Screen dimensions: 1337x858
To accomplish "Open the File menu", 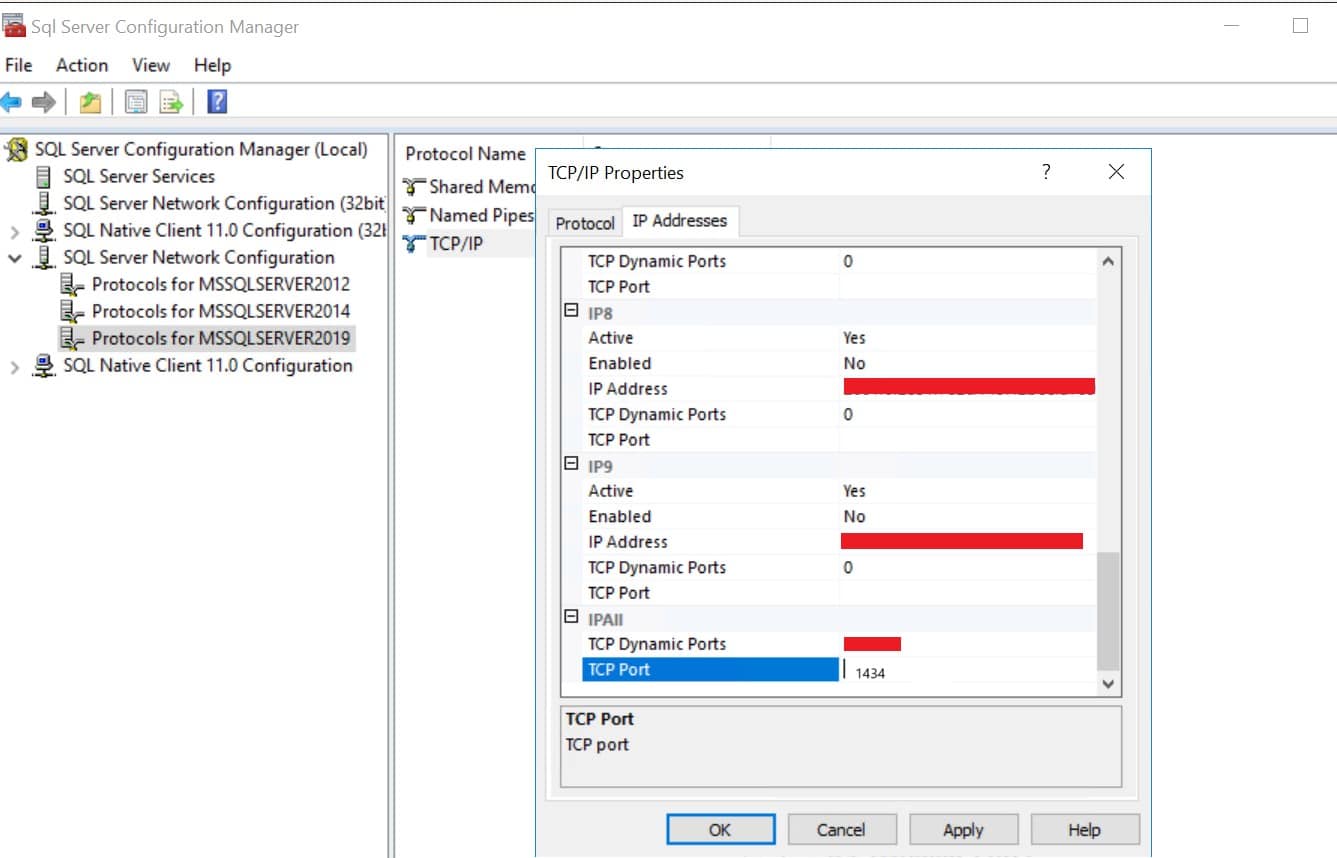I will pos(18,65).
